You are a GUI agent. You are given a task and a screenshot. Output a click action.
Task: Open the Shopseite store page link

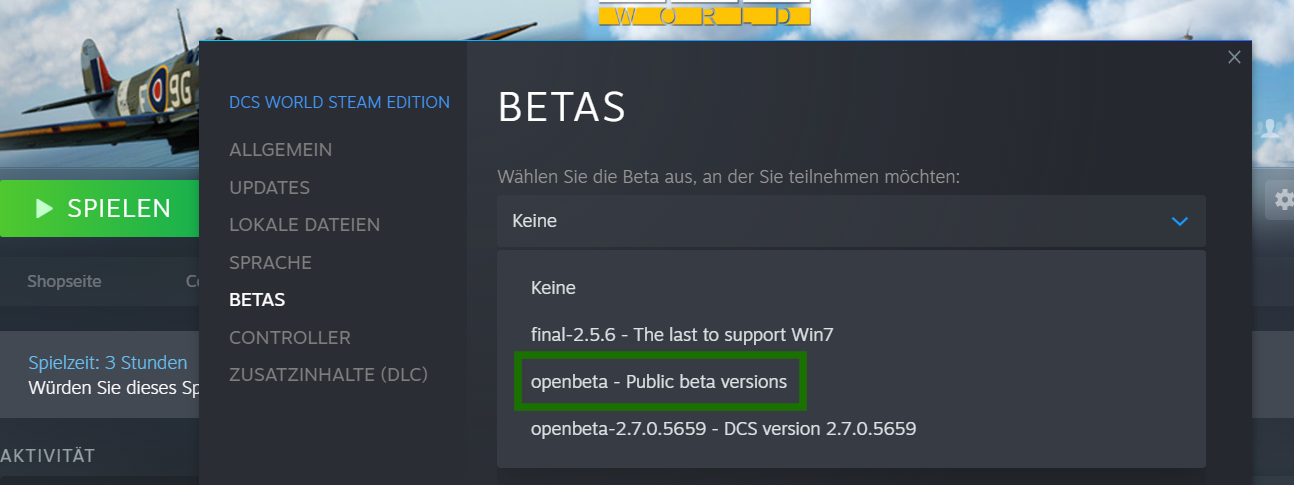64,281
